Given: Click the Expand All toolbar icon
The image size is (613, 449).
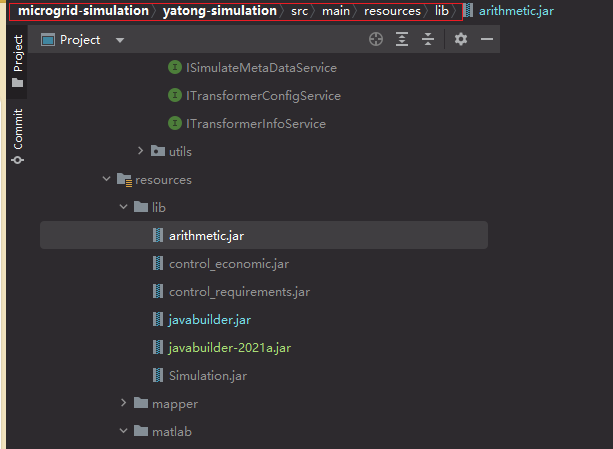Looking at the screenshot, I should click(x=402, y=39).
